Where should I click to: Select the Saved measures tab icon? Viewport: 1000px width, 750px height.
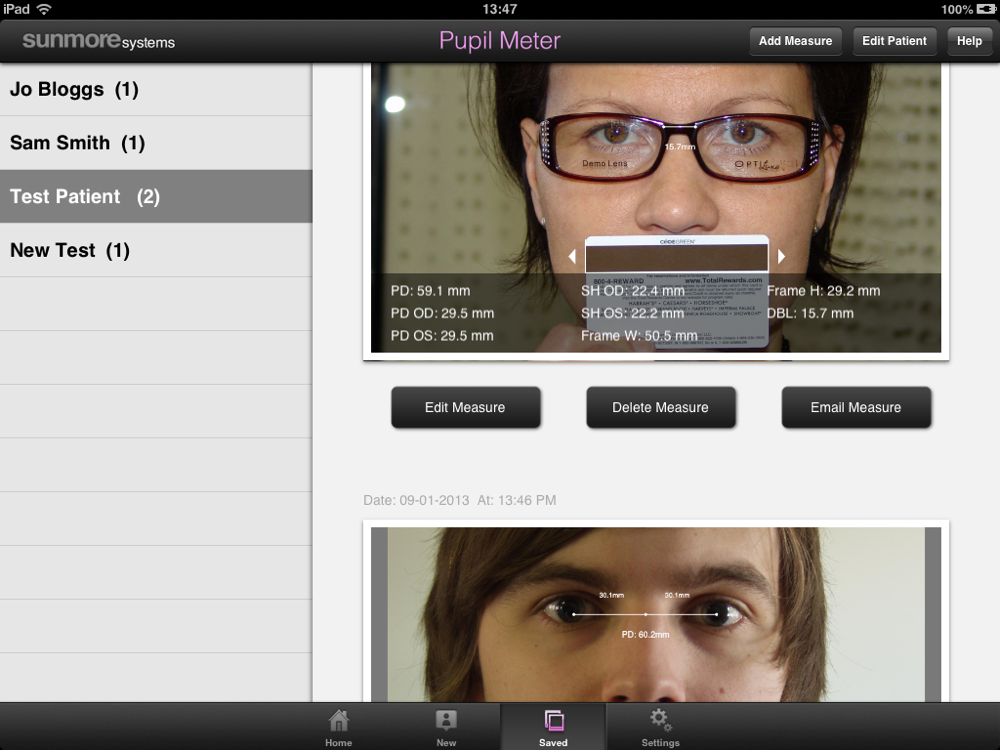point(553,722)
